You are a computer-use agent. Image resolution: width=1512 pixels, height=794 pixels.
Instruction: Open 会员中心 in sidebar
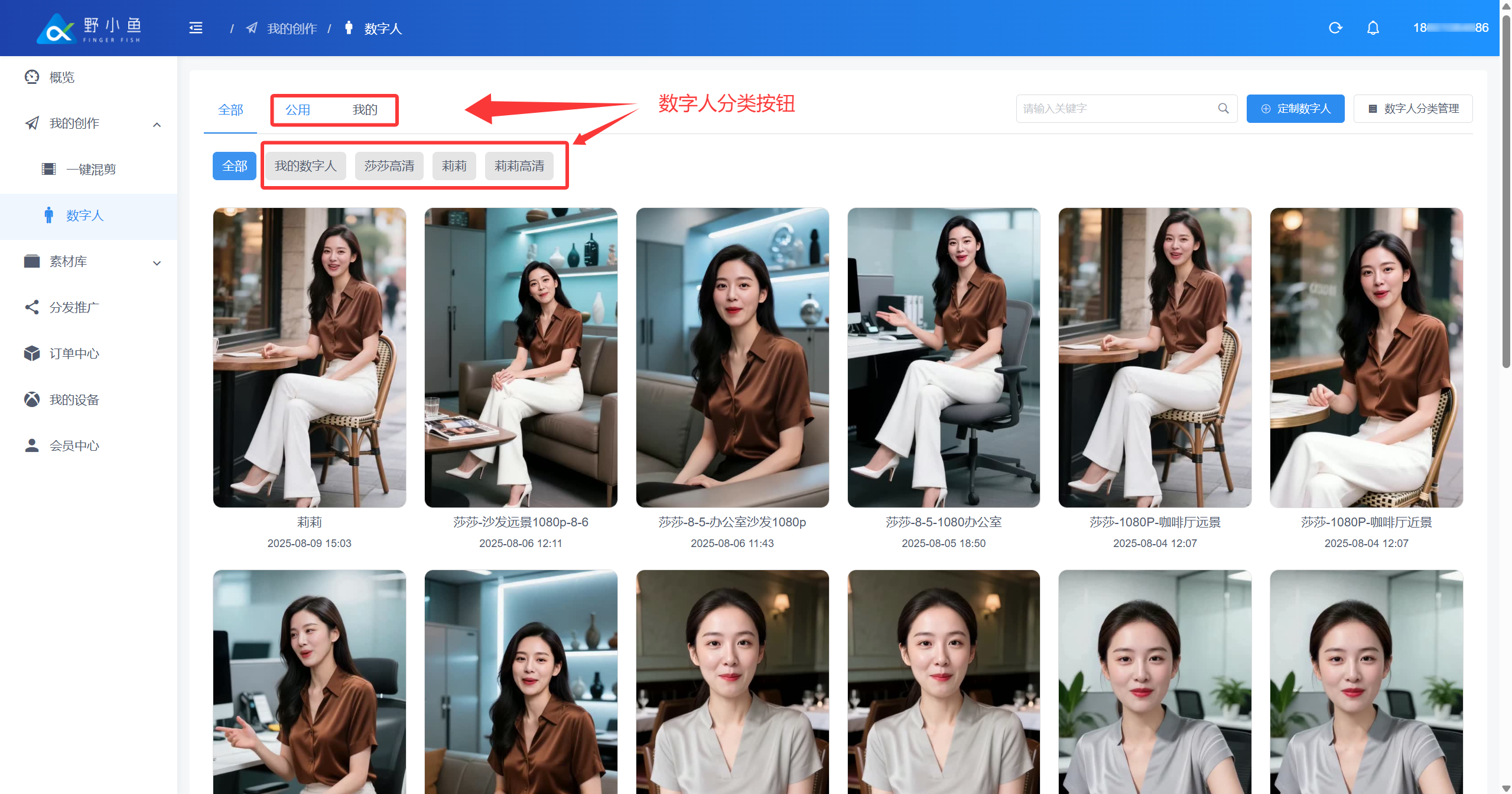(74, 445)
